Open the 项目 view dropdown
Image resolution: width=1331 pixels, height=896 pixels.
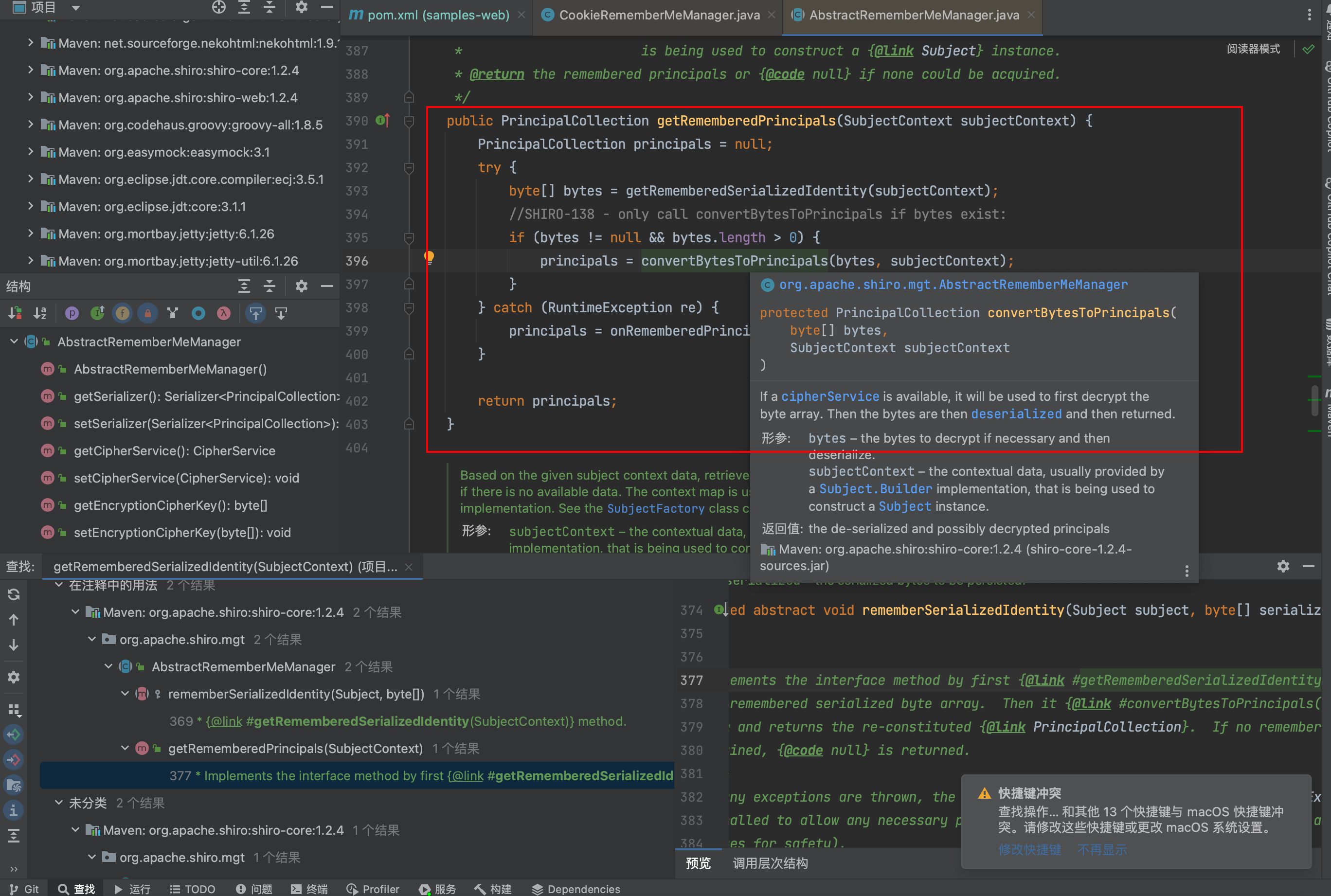[76, 7]
